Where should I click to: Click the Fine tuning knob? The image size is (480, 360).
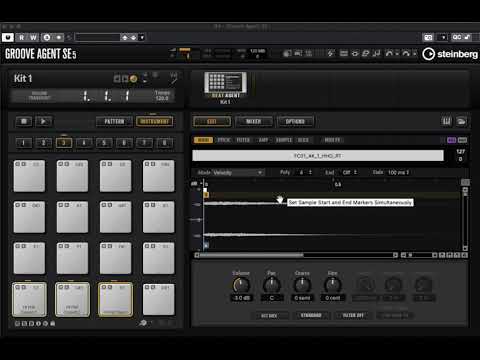point(333,285)
